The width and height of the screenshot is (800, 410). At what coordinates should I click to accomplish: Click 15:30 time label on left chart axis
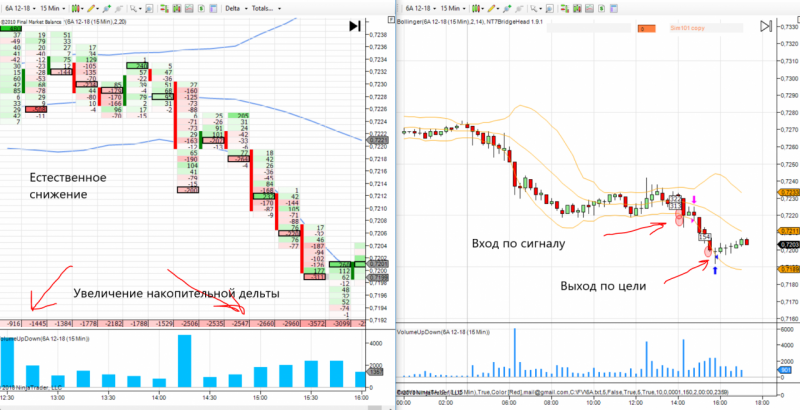point(311,397)
